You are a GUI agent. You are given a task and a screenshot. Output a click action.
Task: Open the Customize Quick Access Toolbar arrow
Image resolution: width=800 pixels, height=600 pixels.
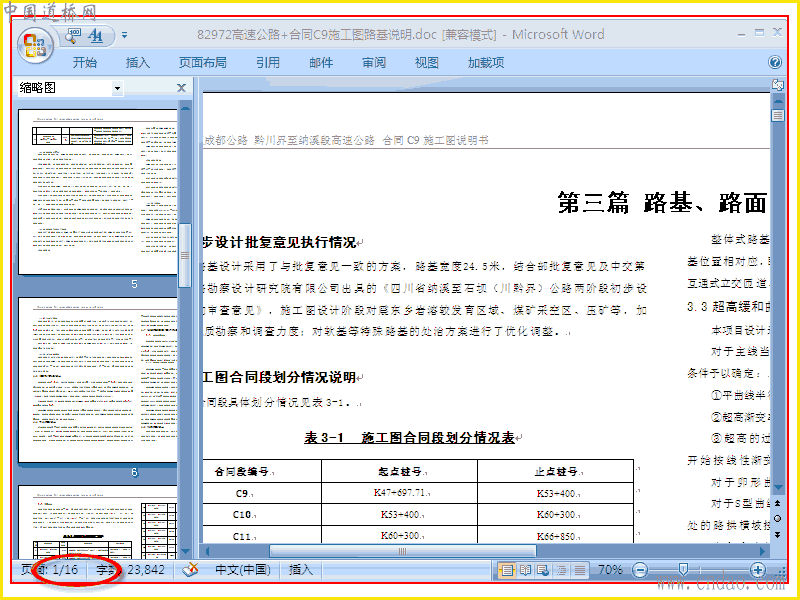(x=124, y=36)
